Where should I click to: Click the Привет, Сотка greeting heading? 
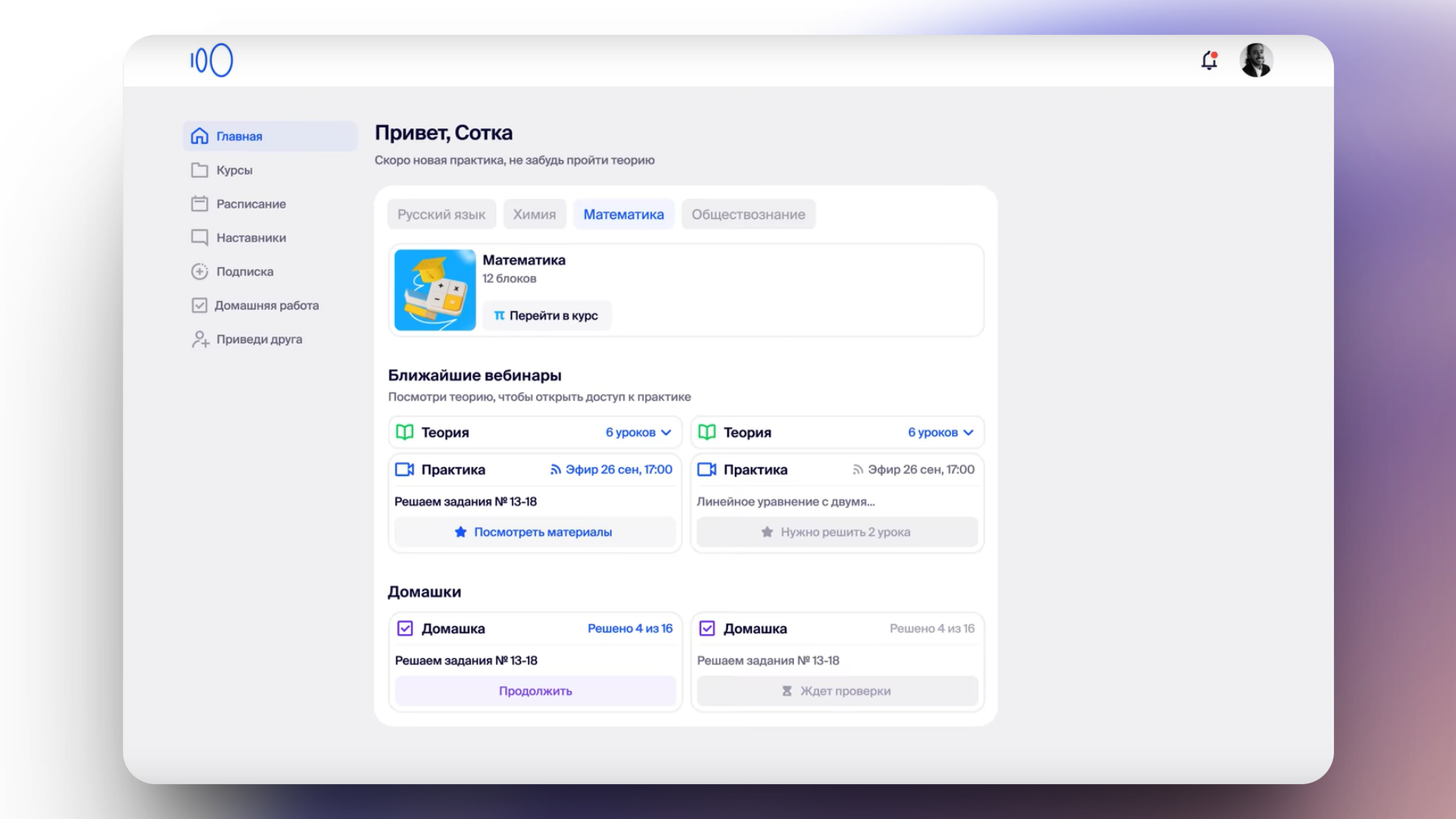pos(444,133)
